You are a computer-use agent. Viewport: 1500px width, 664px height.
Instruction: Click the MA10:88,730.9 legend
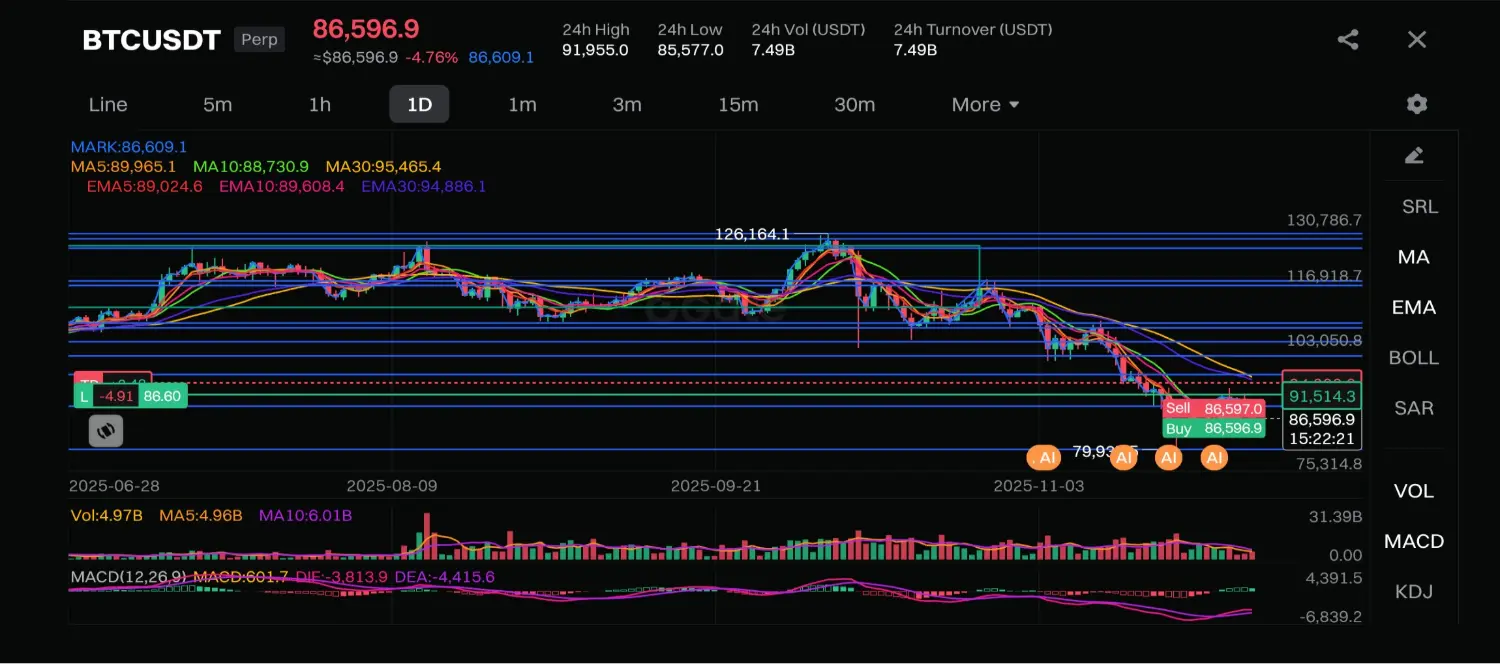point(251,166)
